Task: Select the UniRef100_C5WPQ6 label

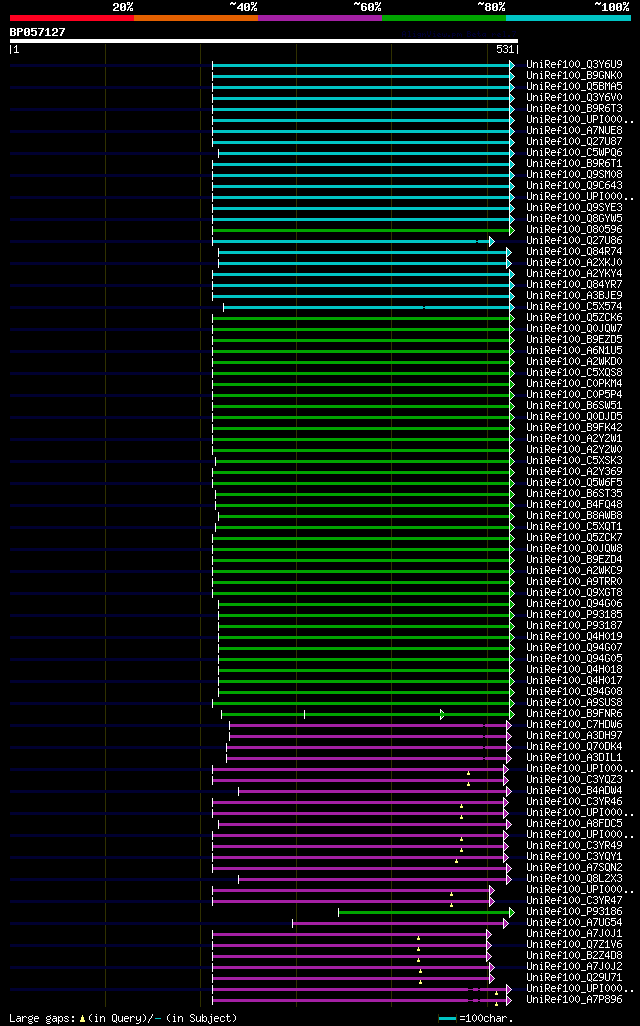Action: coord(575,153)
